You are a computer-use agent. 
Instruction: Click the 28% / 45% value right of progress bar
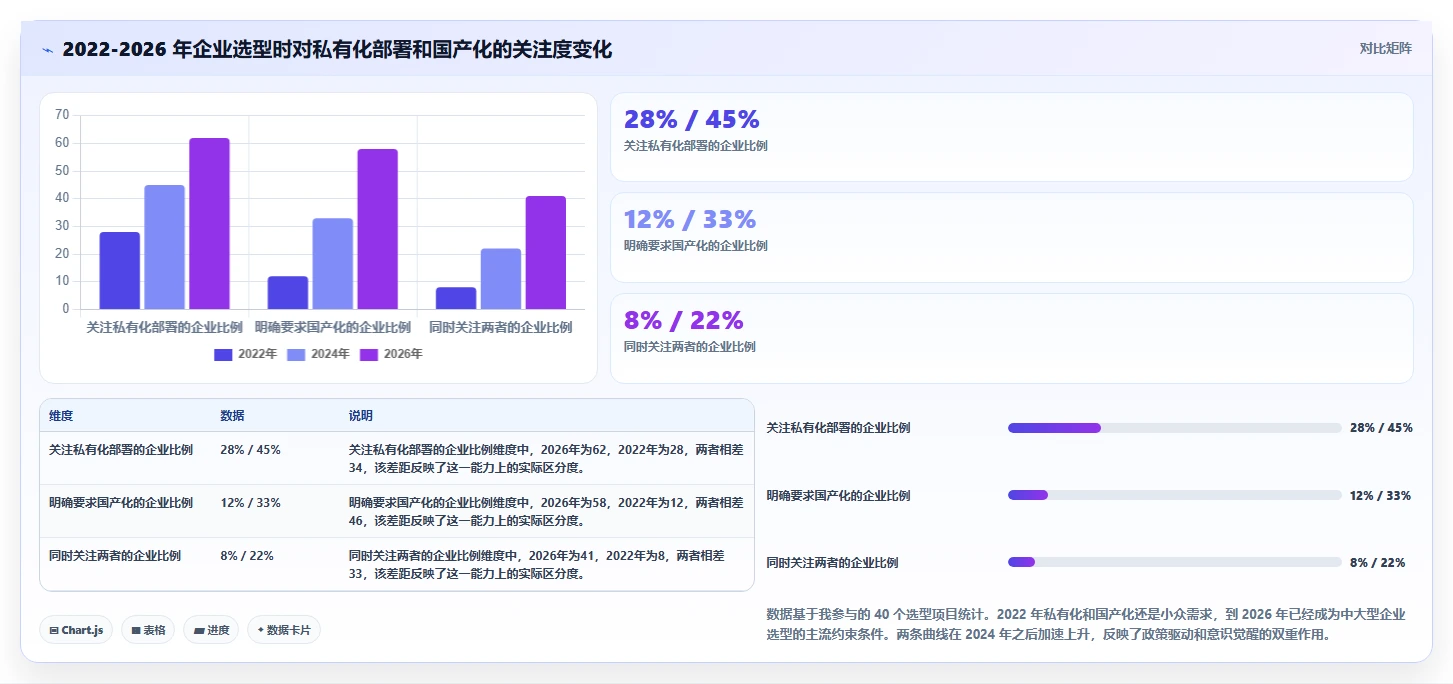coord(1381,428)
